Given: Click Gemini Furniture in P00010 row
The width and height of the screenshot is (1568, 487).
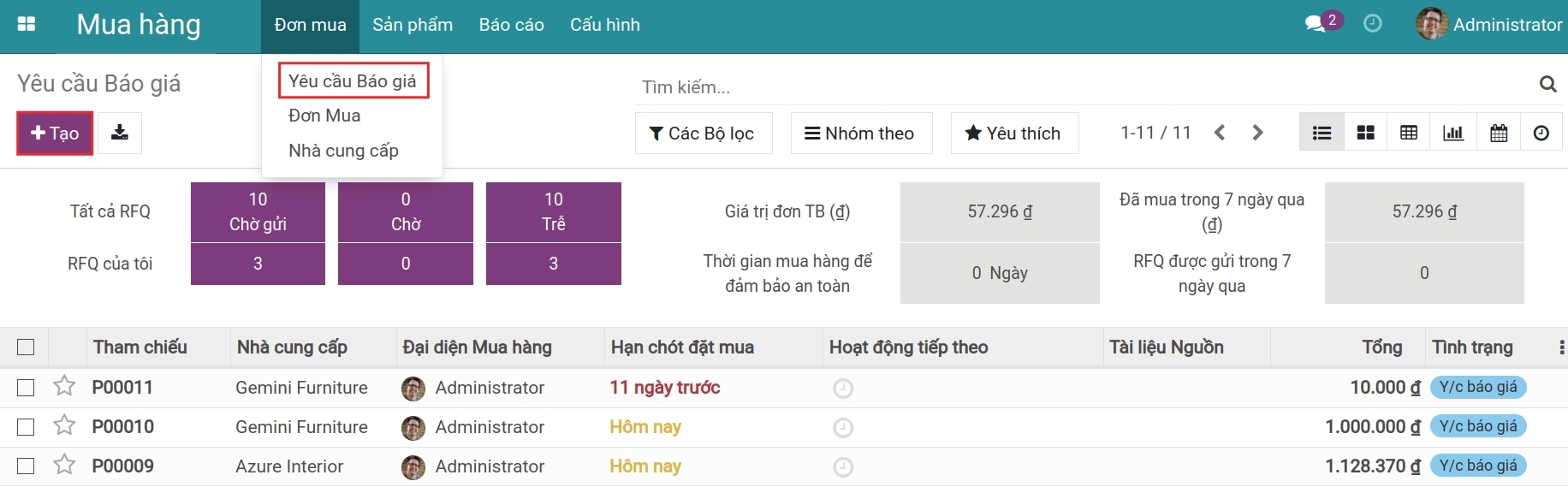Looking at the screenshot, I should coord(301,427).
